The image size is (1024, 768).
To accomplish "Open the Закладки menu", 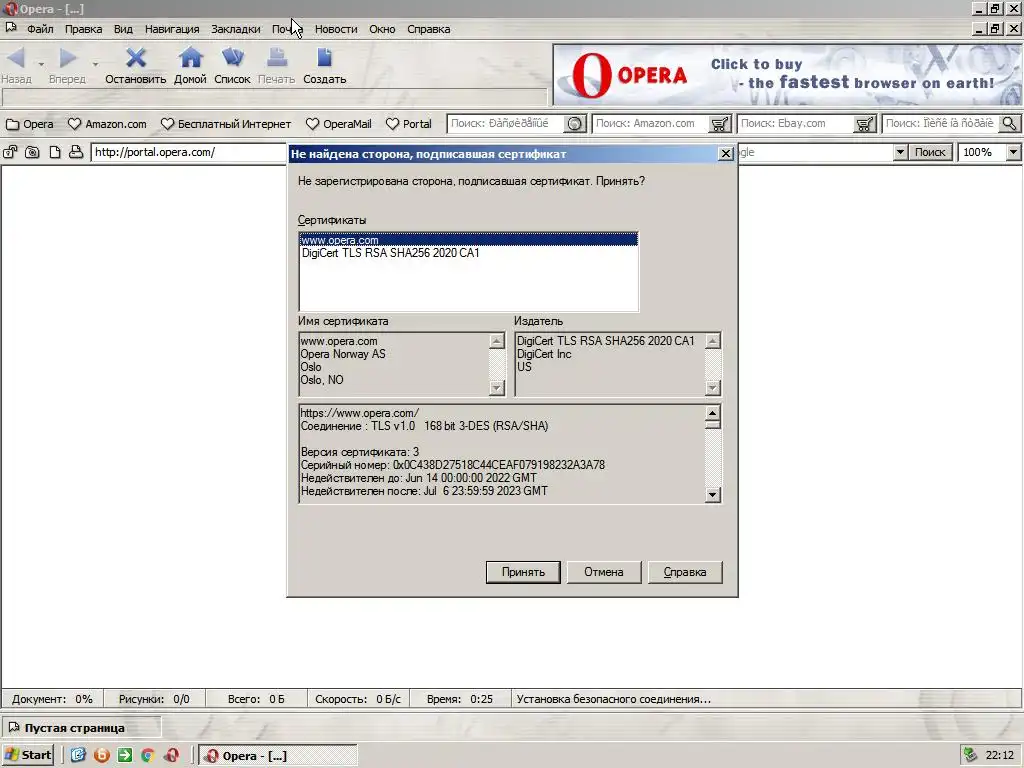I will click(x=235, y=29).
